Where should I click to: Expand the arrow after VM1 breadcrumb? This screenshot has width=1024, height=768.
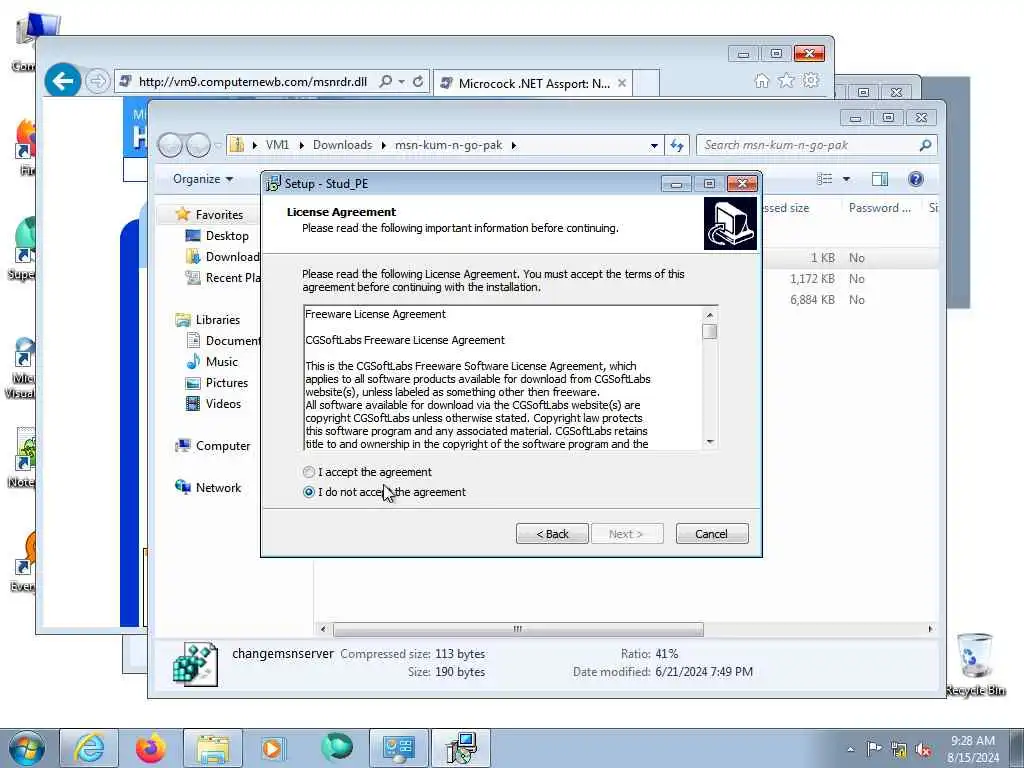click(x=301, y=145)
